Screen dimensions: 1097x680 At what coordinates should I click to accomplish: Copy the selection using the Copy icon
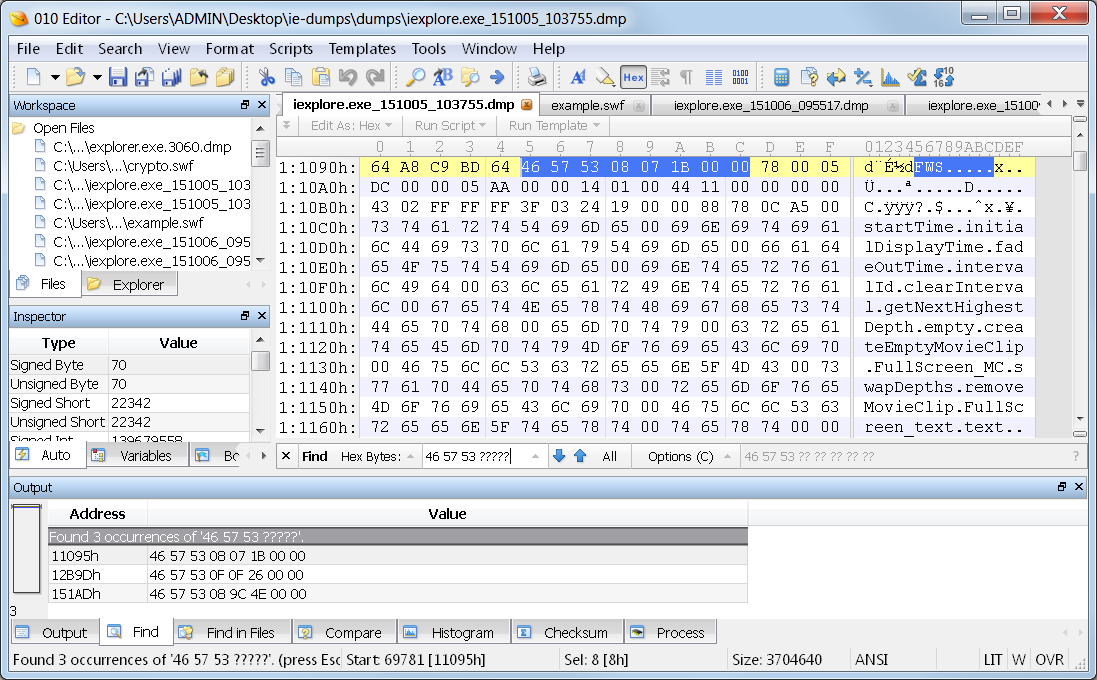click(294, 77)
